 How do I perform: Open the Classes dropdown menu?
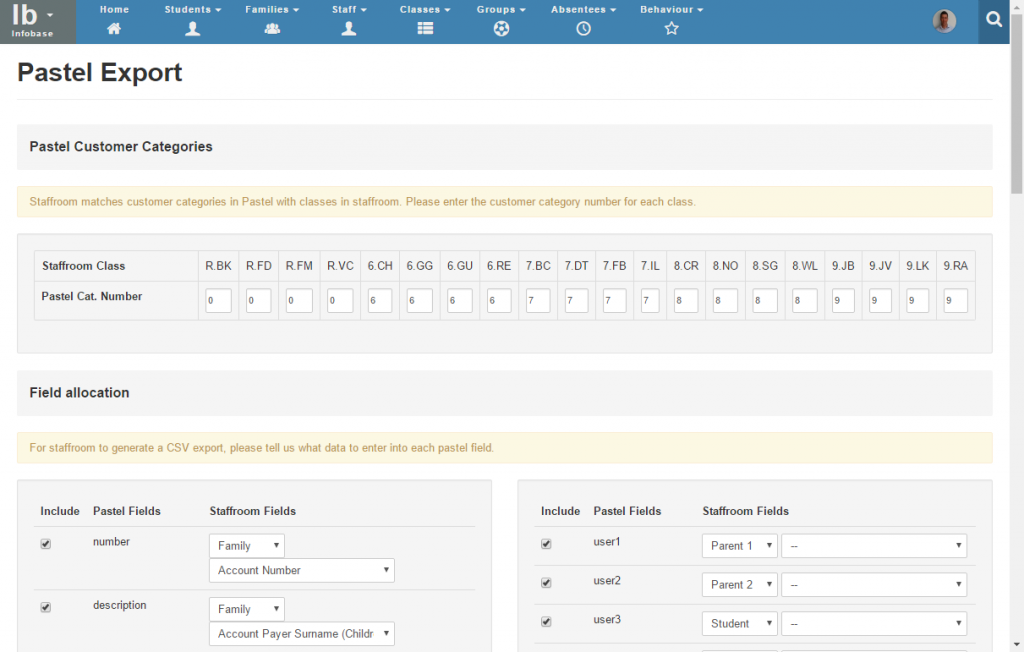pos(425,10)
